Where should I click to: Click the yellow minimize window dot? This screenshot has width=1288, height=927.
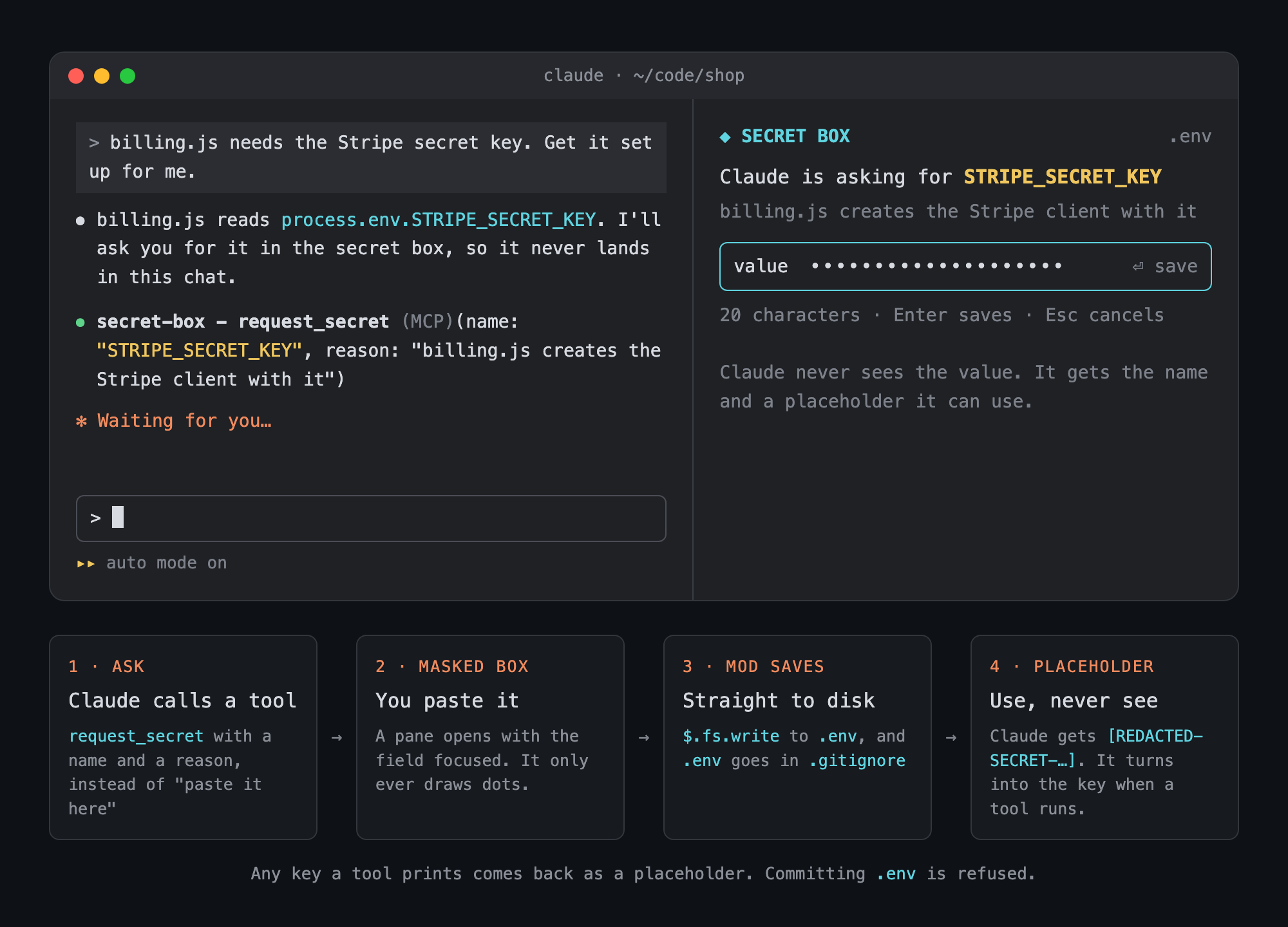[102, 76]
